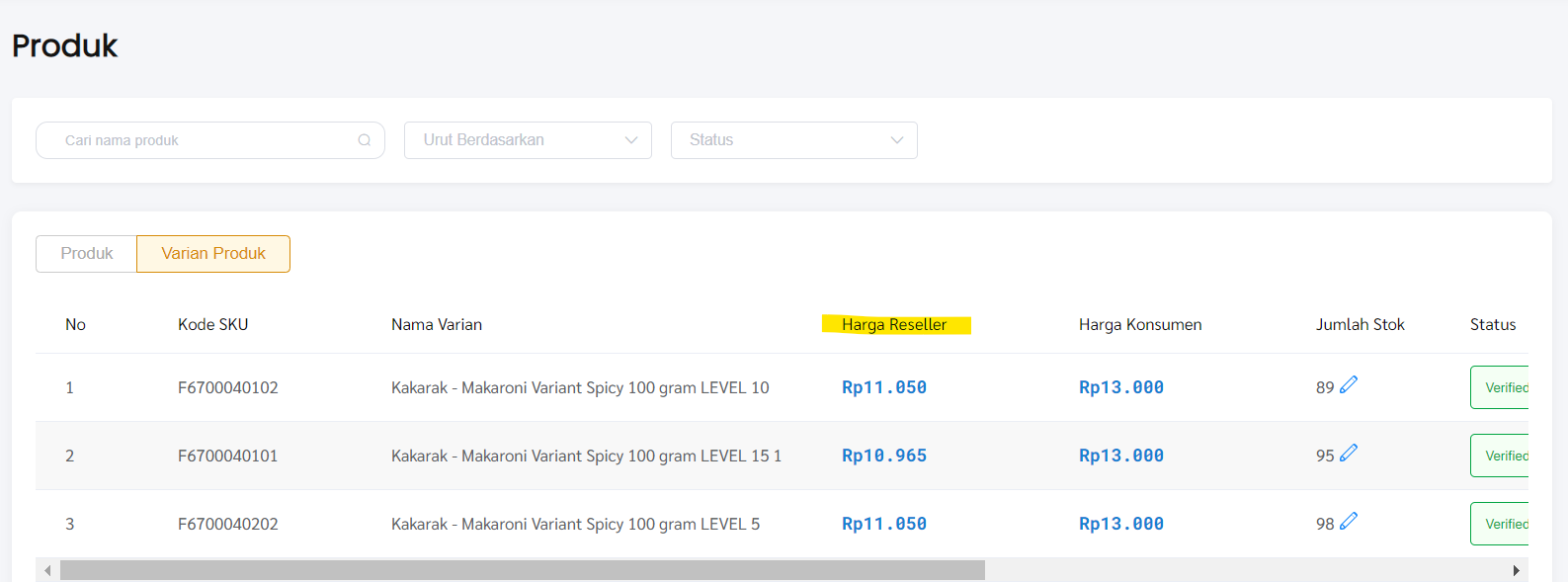This screenshot has width=1568, height=582.
Task: Edit stock pencil icon for quantity 89
Action: (x=1349, y=384)
